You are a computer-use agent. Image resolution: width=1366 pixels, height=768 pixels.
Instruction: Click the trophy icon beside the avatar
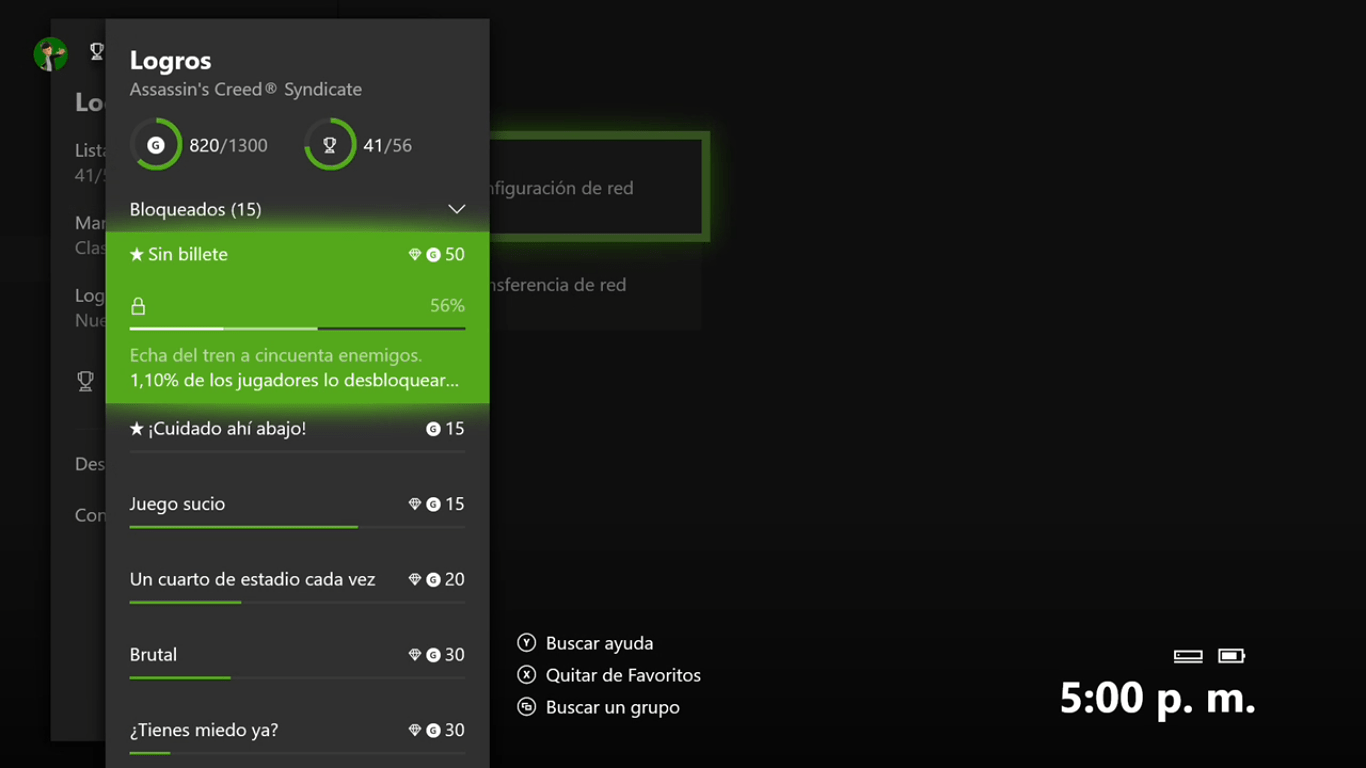pyautogui.click(x=97, y=51)
